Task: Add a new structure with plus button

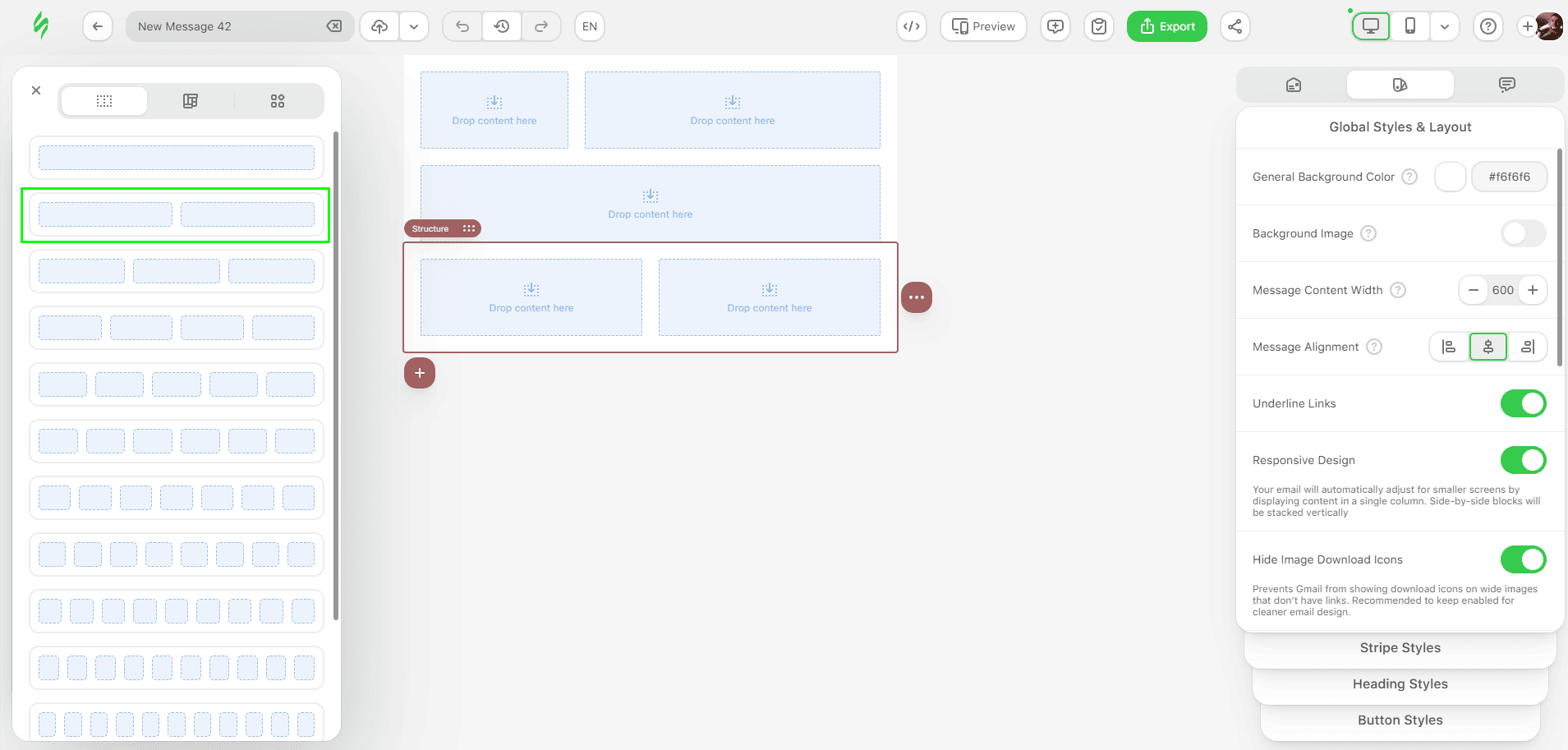Action: pyautogui.click(x=420, y=373)
